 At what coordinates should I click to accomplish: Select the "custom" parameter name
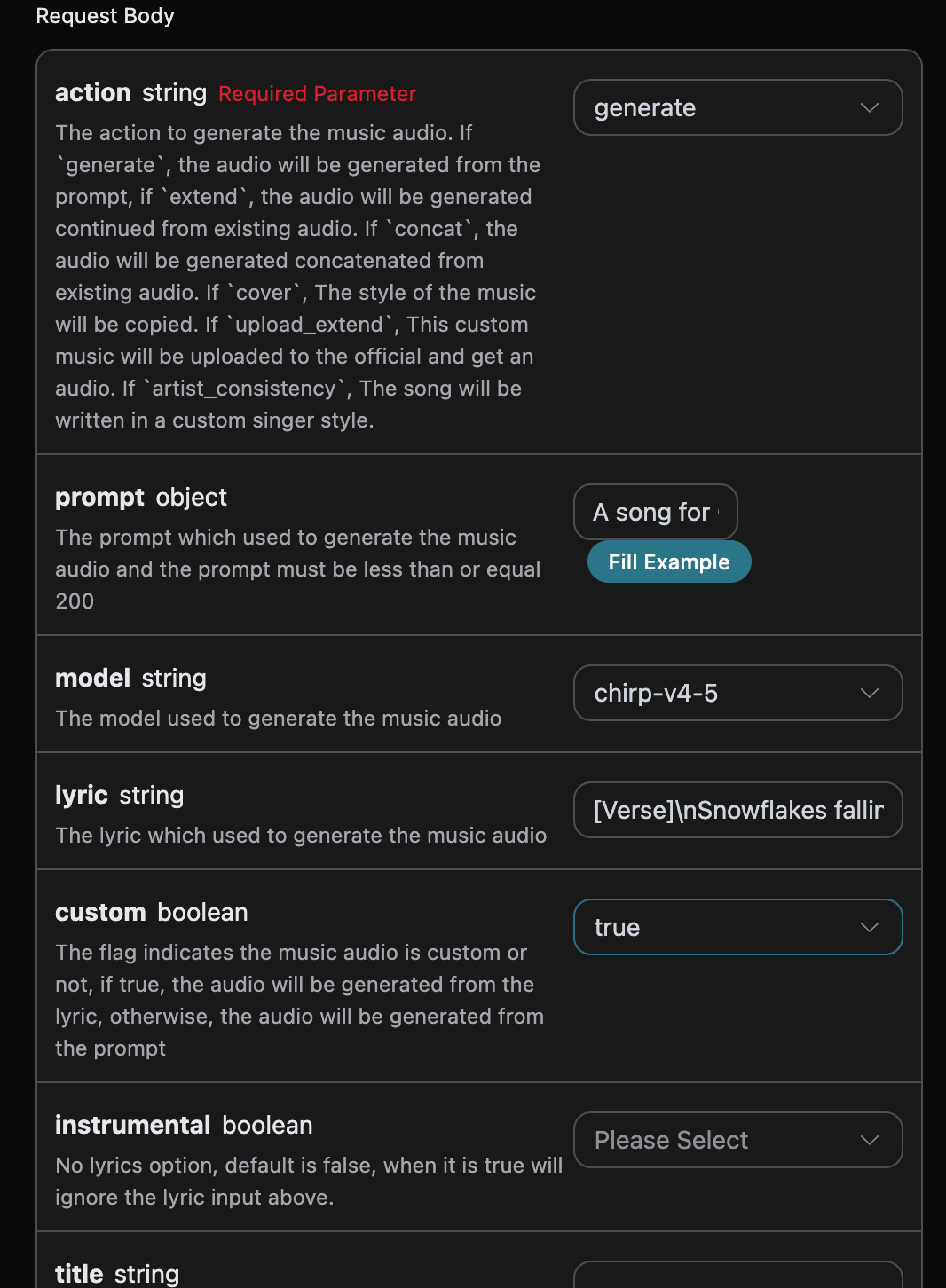(100, 913)
